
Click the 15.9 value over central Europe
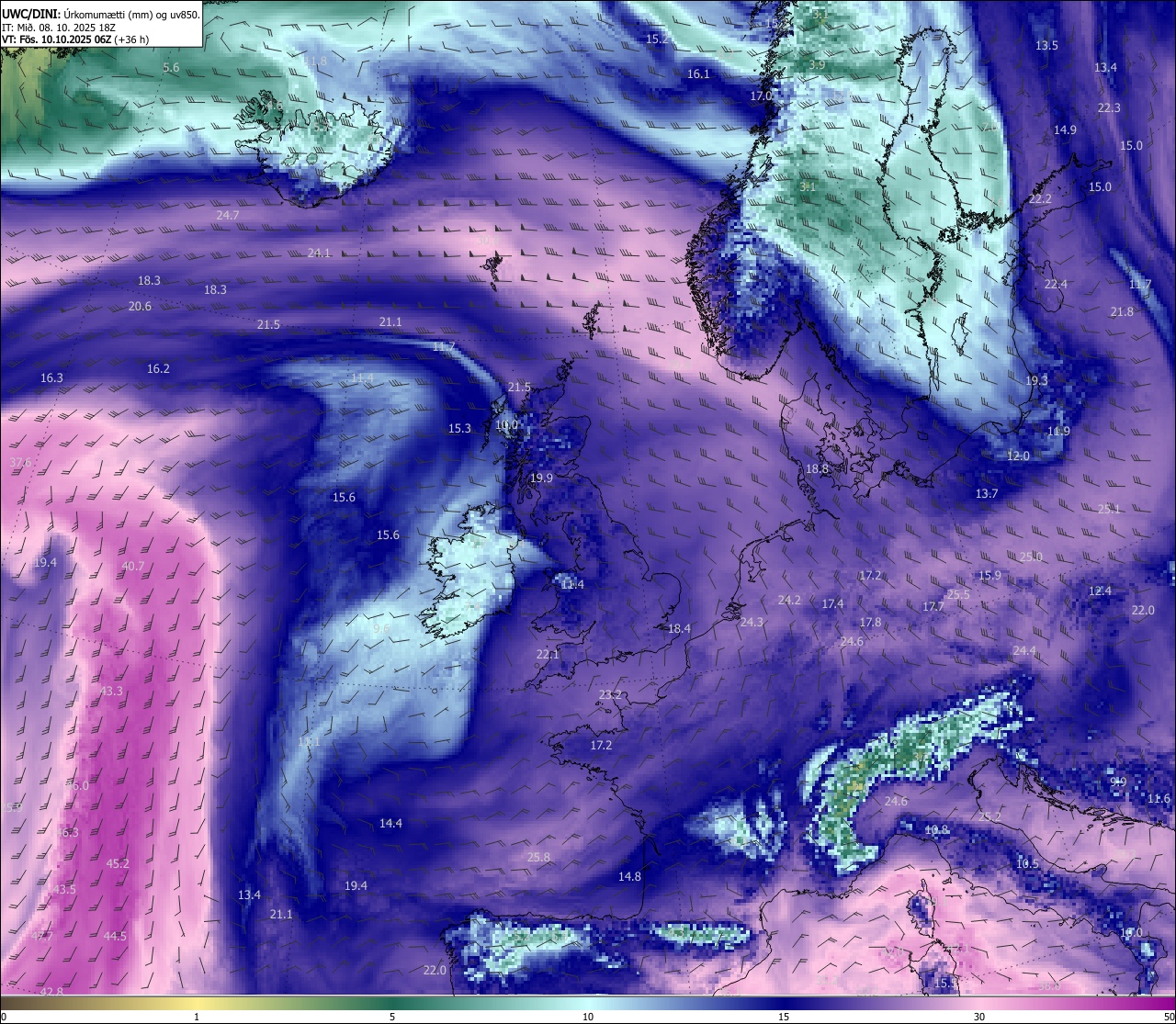click(989, 576)
